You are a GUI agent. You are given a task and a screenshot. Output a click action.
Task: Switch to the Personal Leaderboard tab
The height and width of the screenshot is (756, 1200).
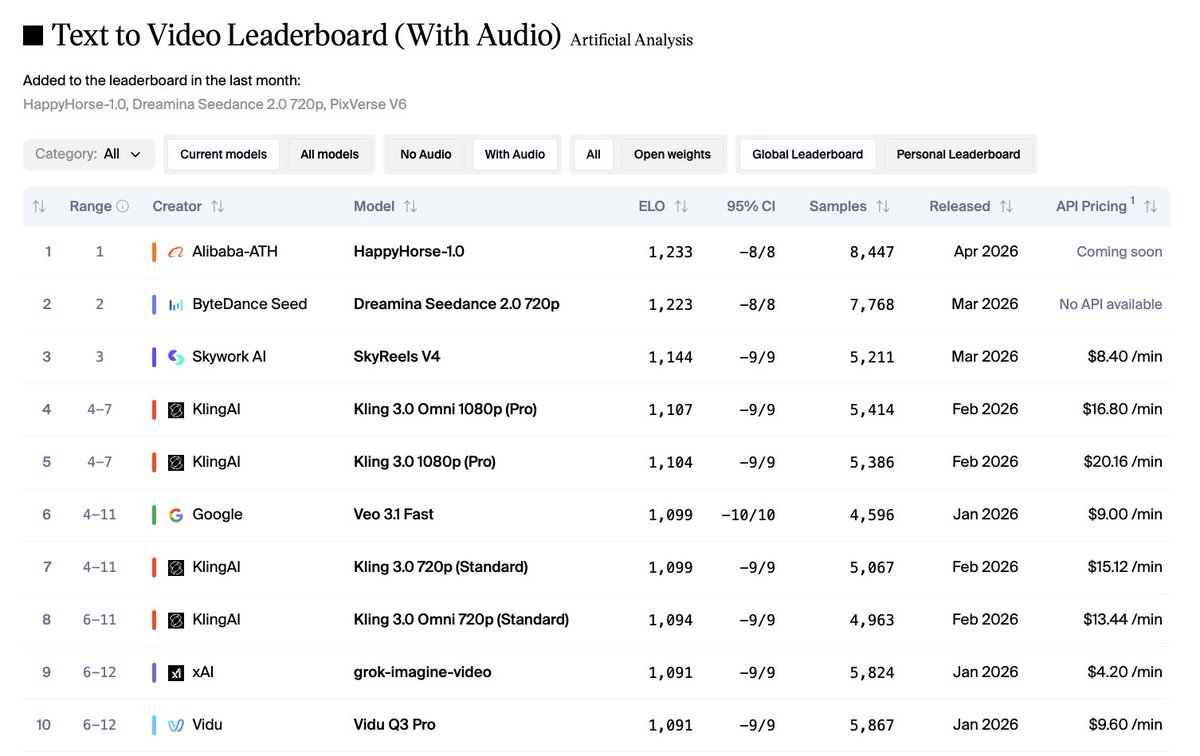coord(958,154)
